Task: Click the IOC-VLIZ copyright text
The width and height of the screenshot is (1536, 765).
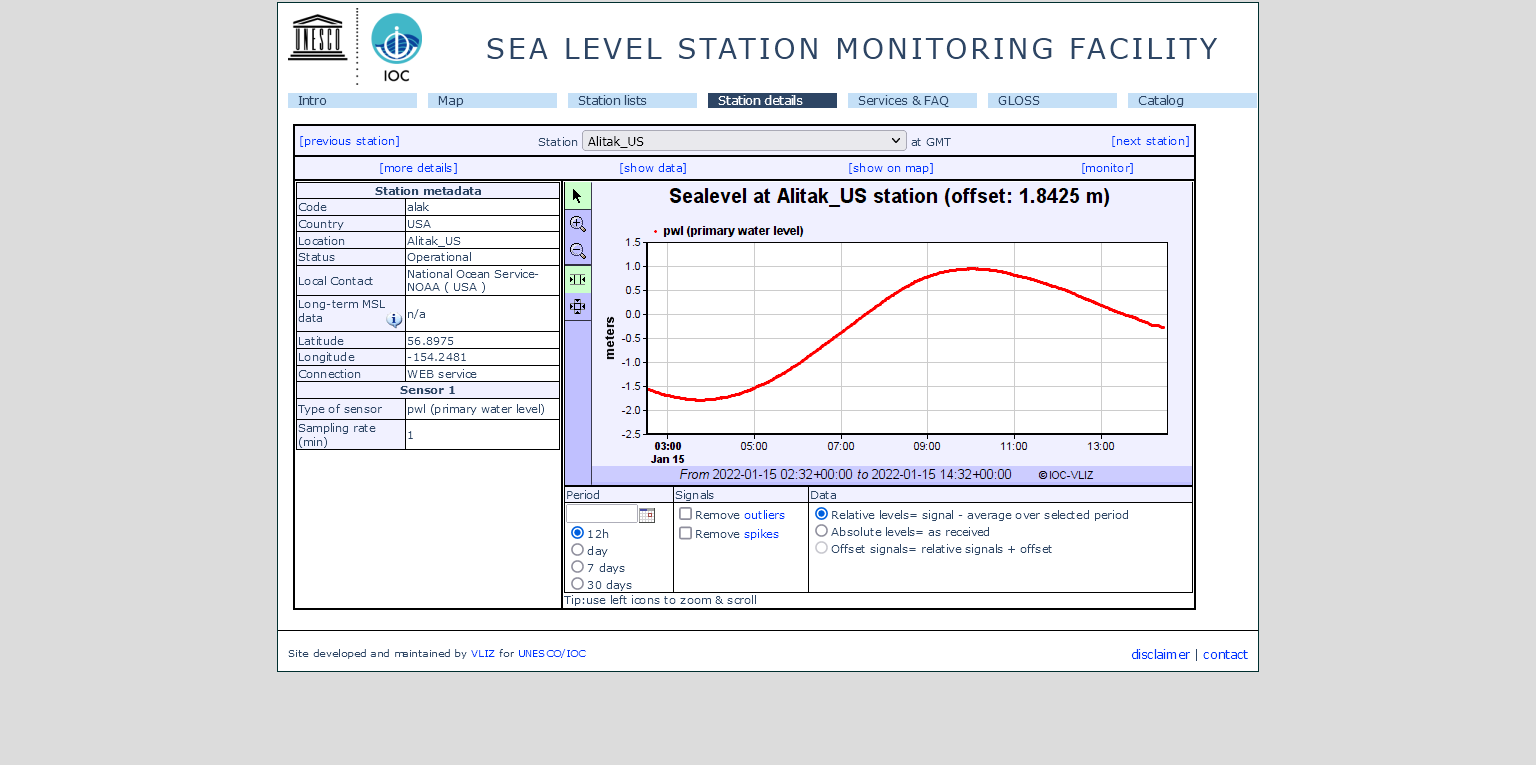Action: [x=1066, y=476]
